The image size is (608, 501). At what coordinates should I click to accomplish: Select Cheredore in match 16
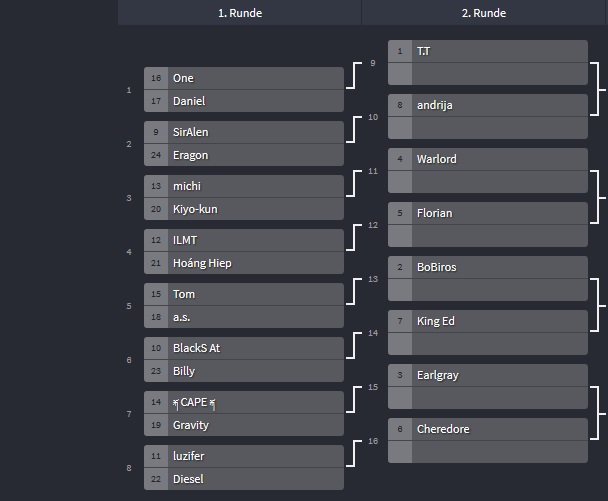(x=488, y=429)
